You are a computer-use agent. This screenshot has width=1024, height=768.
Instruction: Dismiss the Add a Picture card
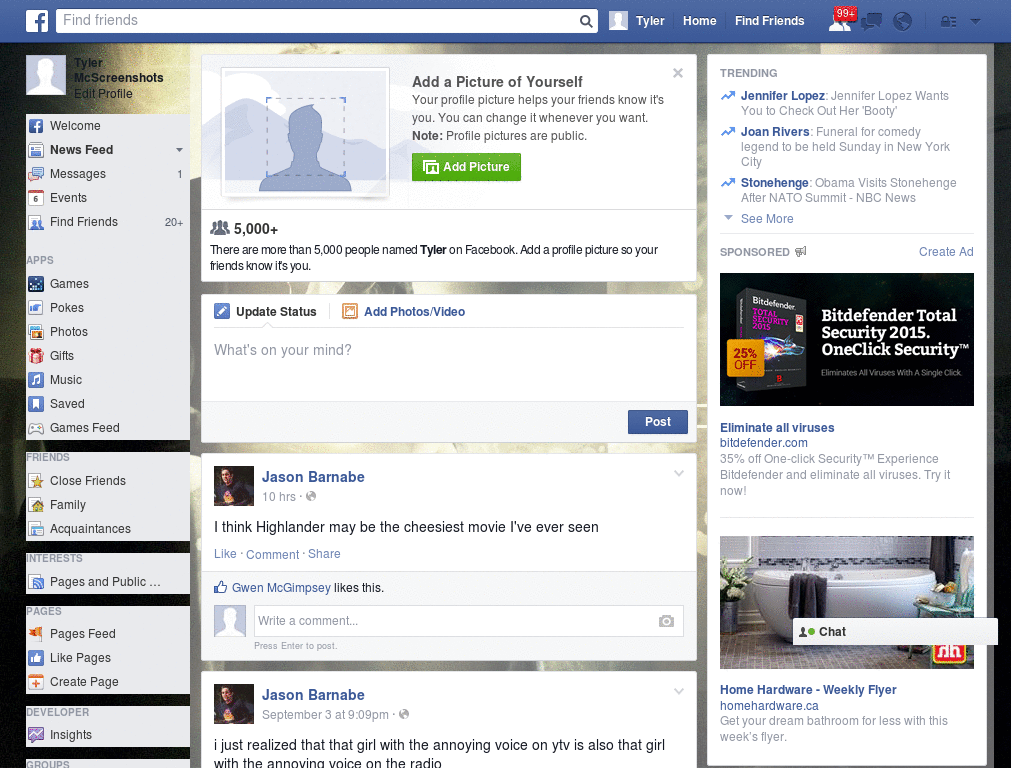[x=678, y=73]
